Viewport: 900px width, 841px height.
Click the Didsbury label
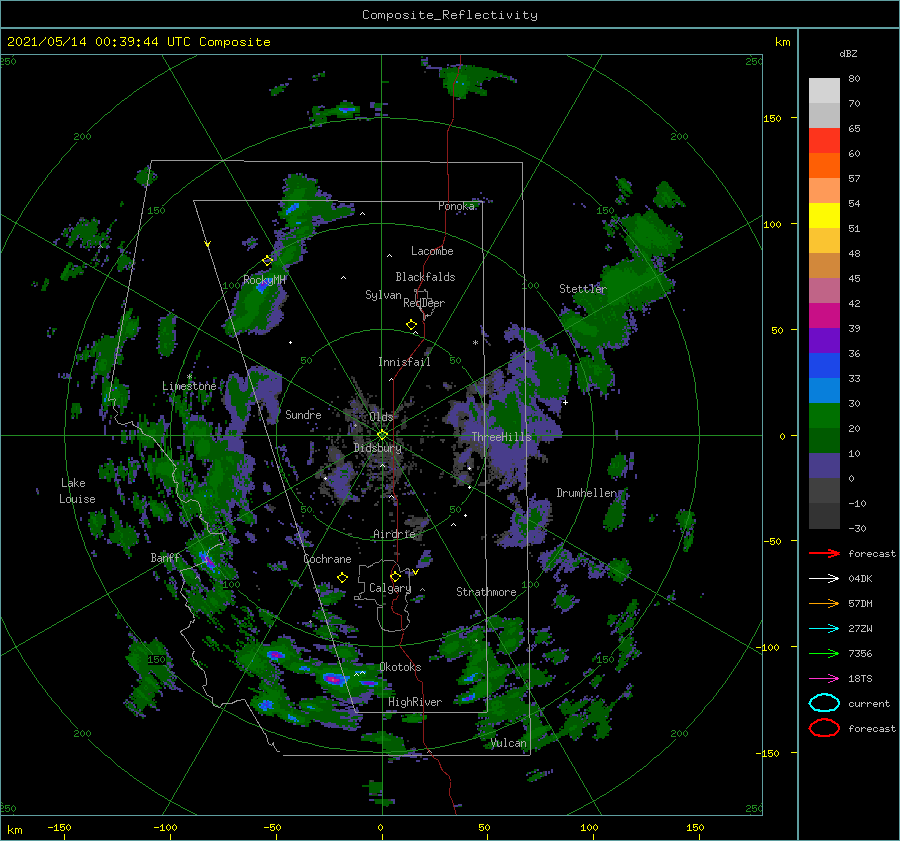(x=378, y=448)
